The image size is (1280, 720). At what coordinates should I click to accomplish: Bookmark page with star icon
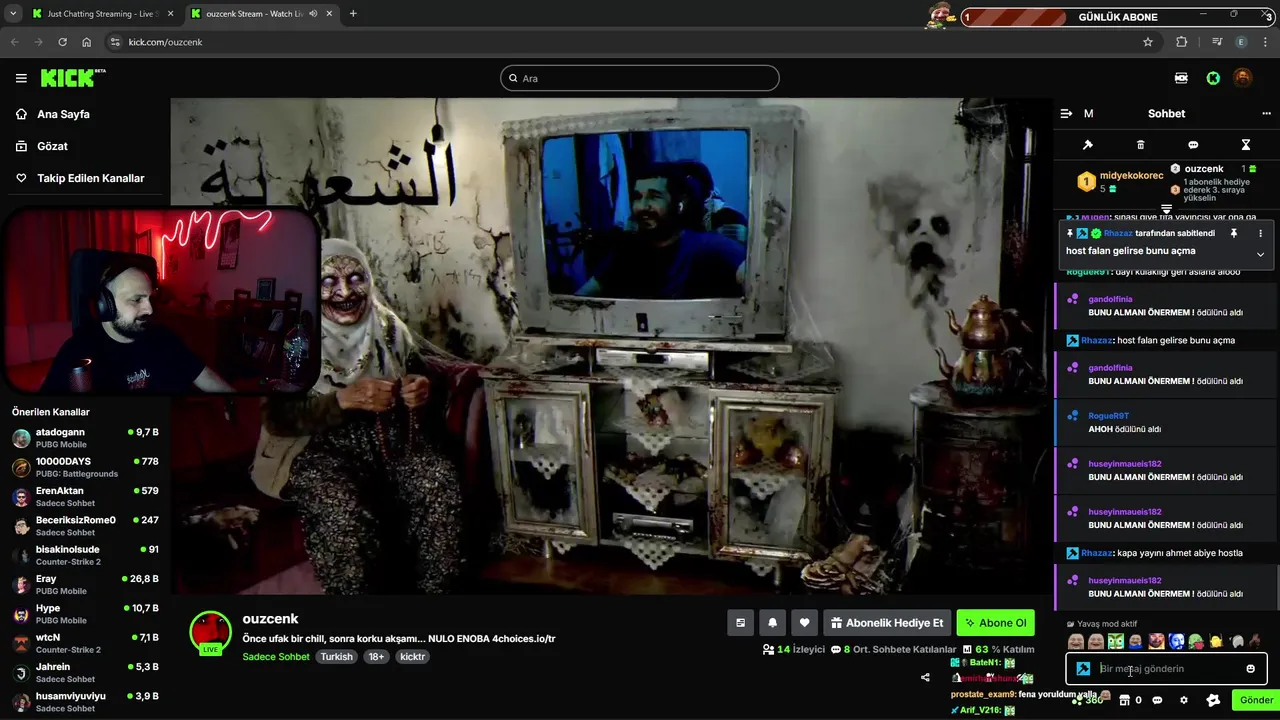coord(1148,42)
